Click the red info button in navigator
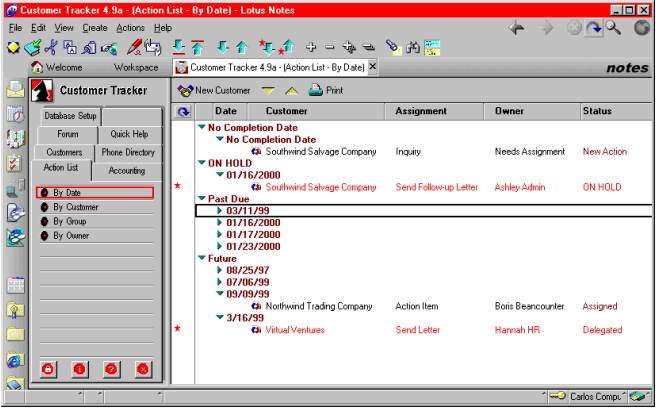The width and height of the screenshot is (656, 408). 80,370
